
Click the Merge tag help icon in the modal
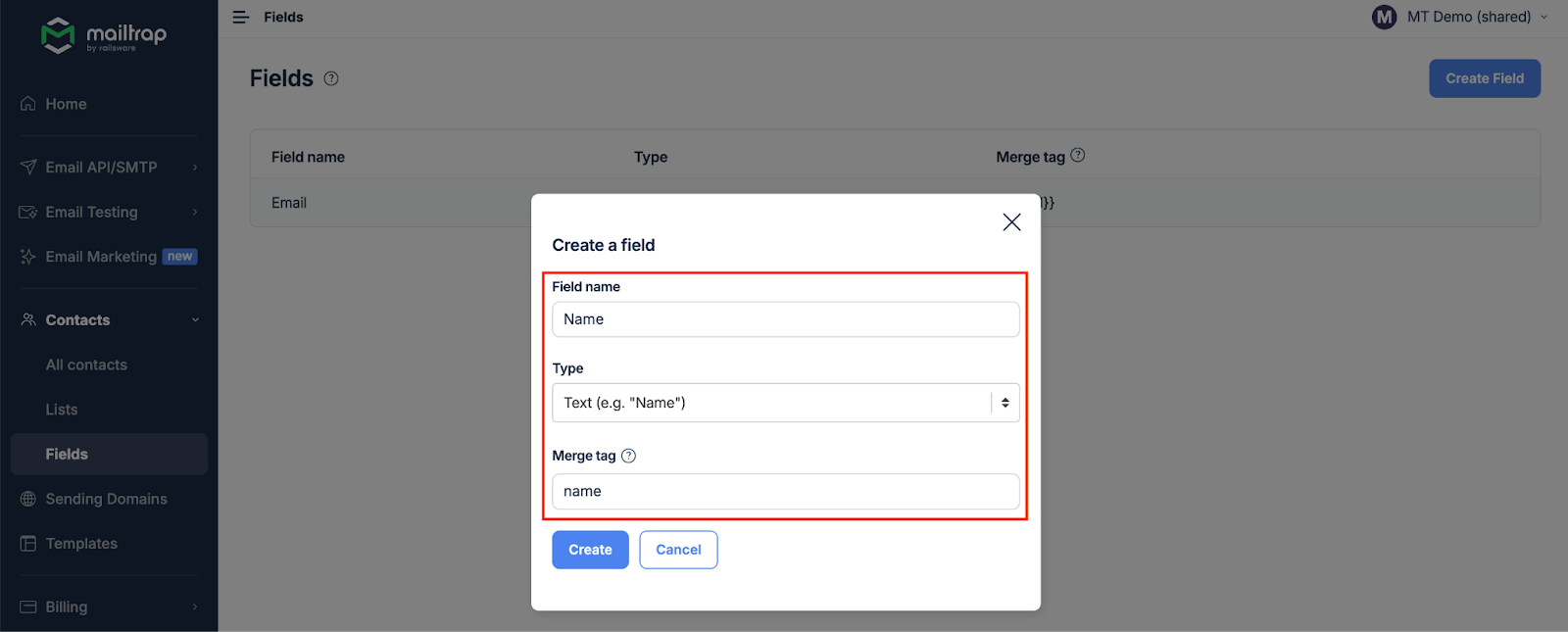[x=628, y=455]
